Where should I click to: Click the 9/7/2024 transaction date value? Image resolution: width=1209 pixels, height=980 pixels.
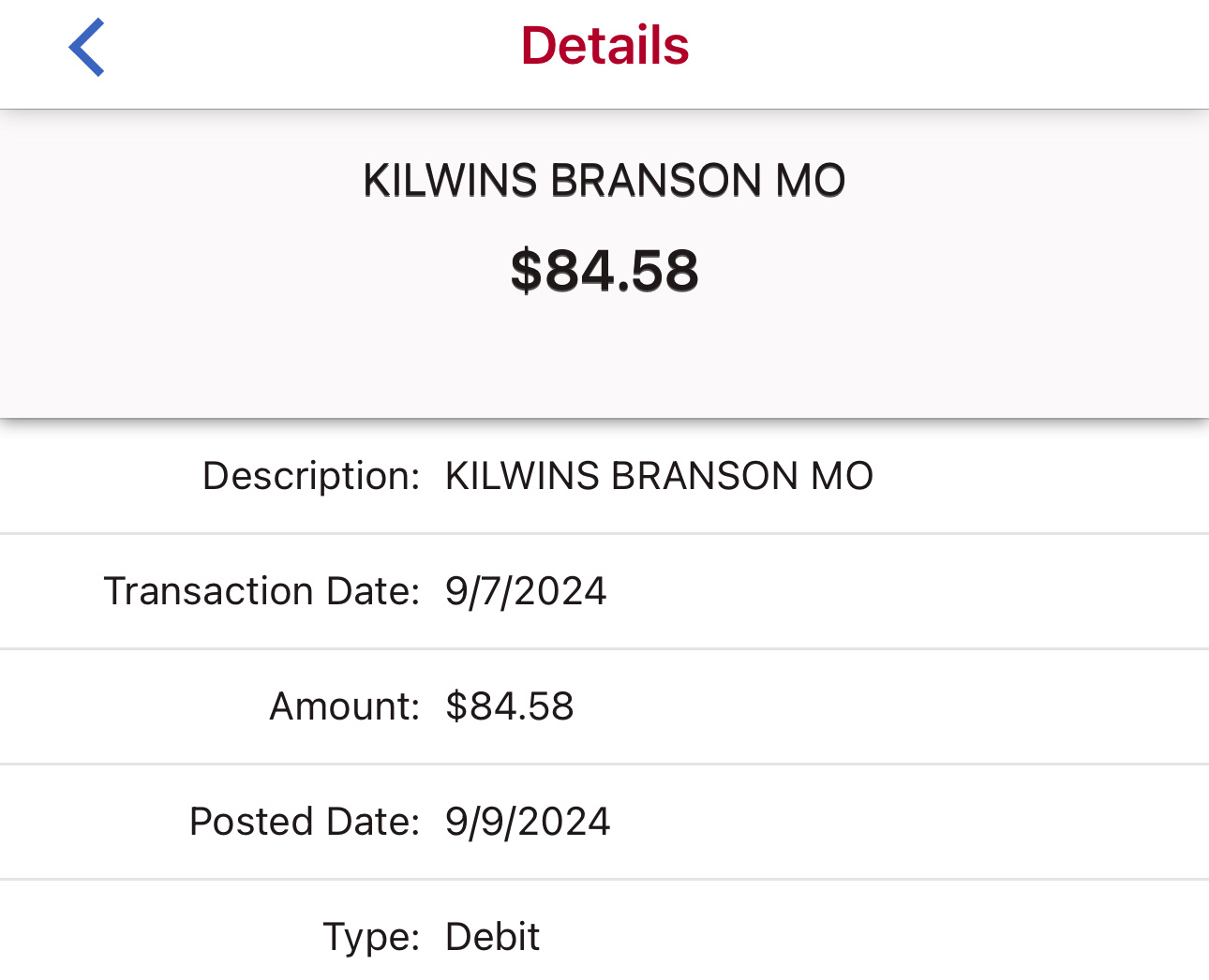coord(526,591)
